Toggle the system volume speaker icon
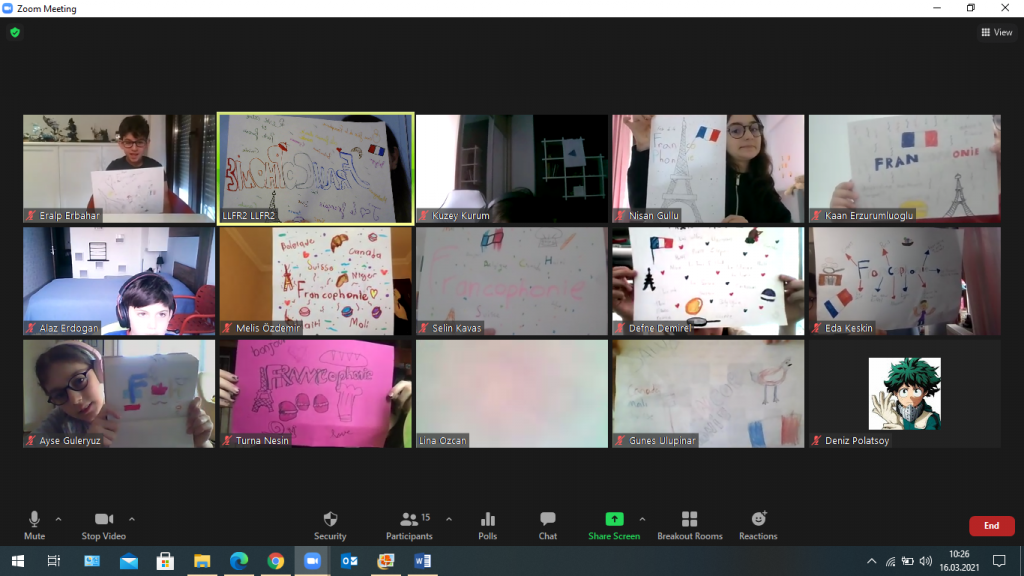The image size is (1024, 576). click(925, 561)
